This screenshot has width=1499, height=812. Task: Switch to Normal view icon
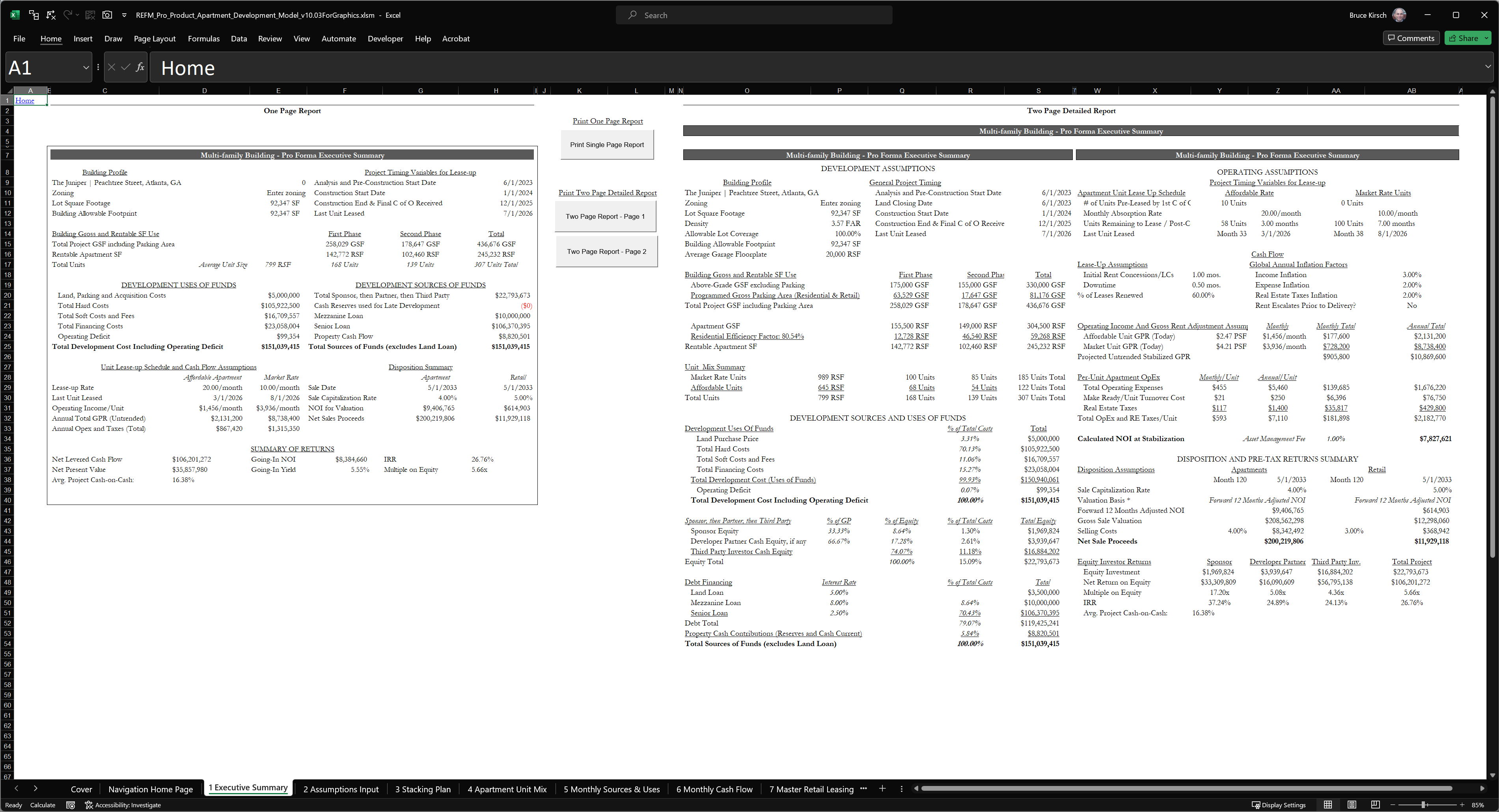[x=1327, y=805]
